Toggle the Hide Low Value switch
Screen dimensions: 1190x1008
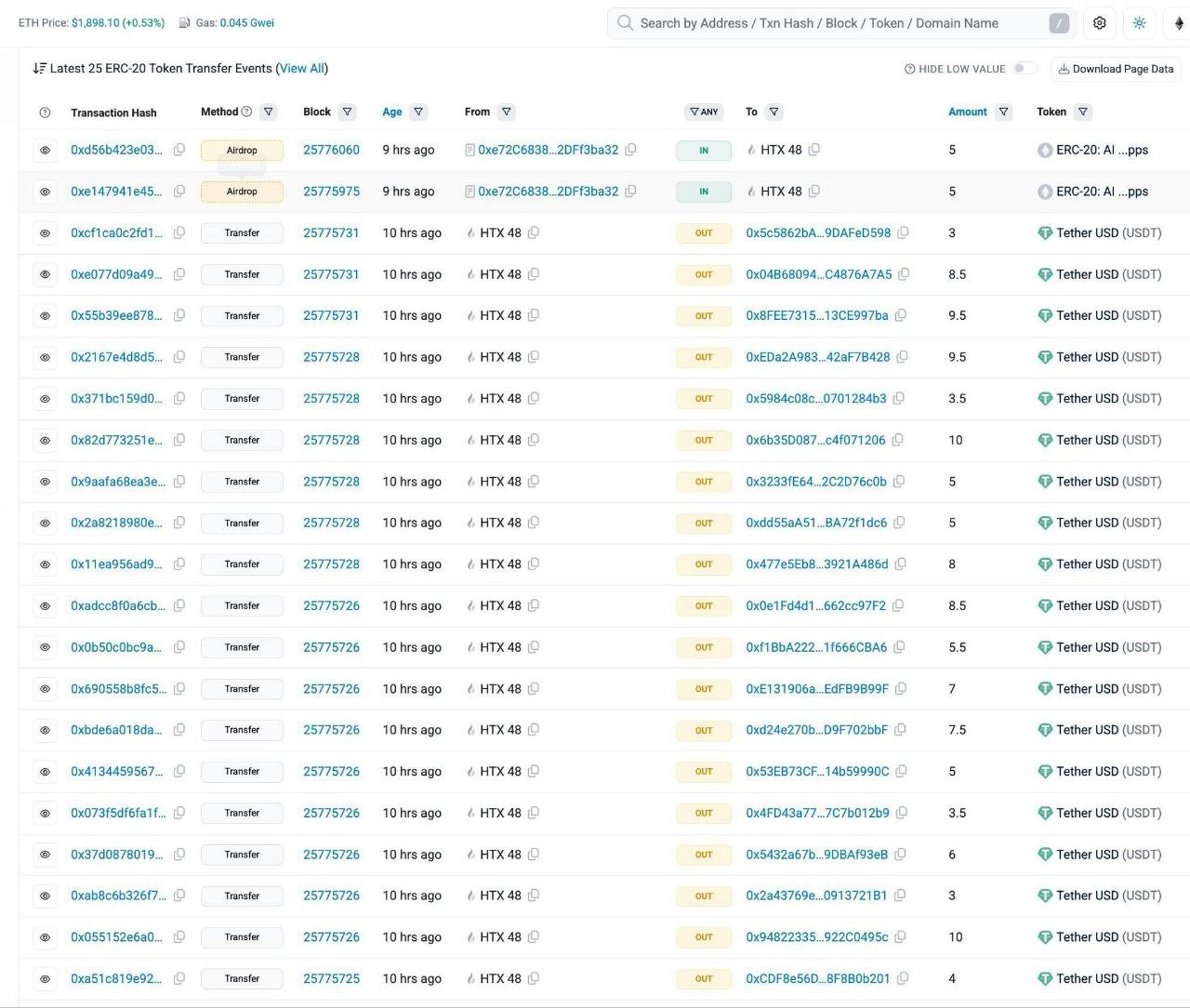[x=1025, y=69]
